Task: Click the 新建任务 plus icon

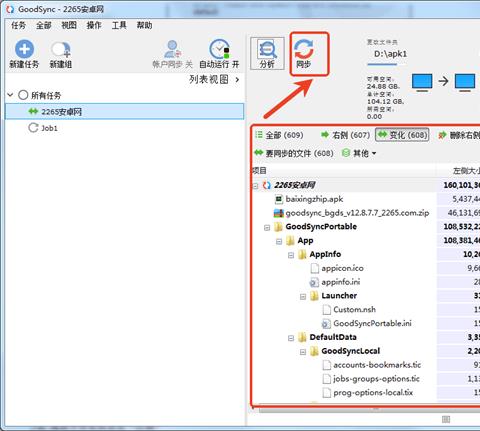Action: coord(24,49)
